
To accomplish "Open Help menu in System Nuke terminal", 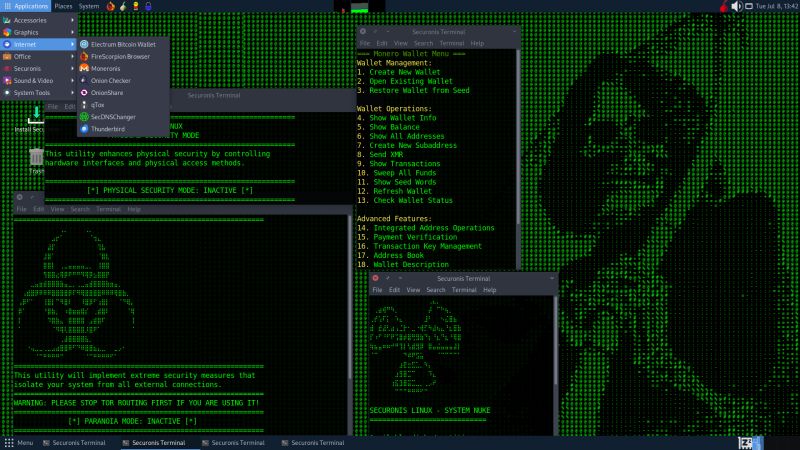I will coord(490,290).
